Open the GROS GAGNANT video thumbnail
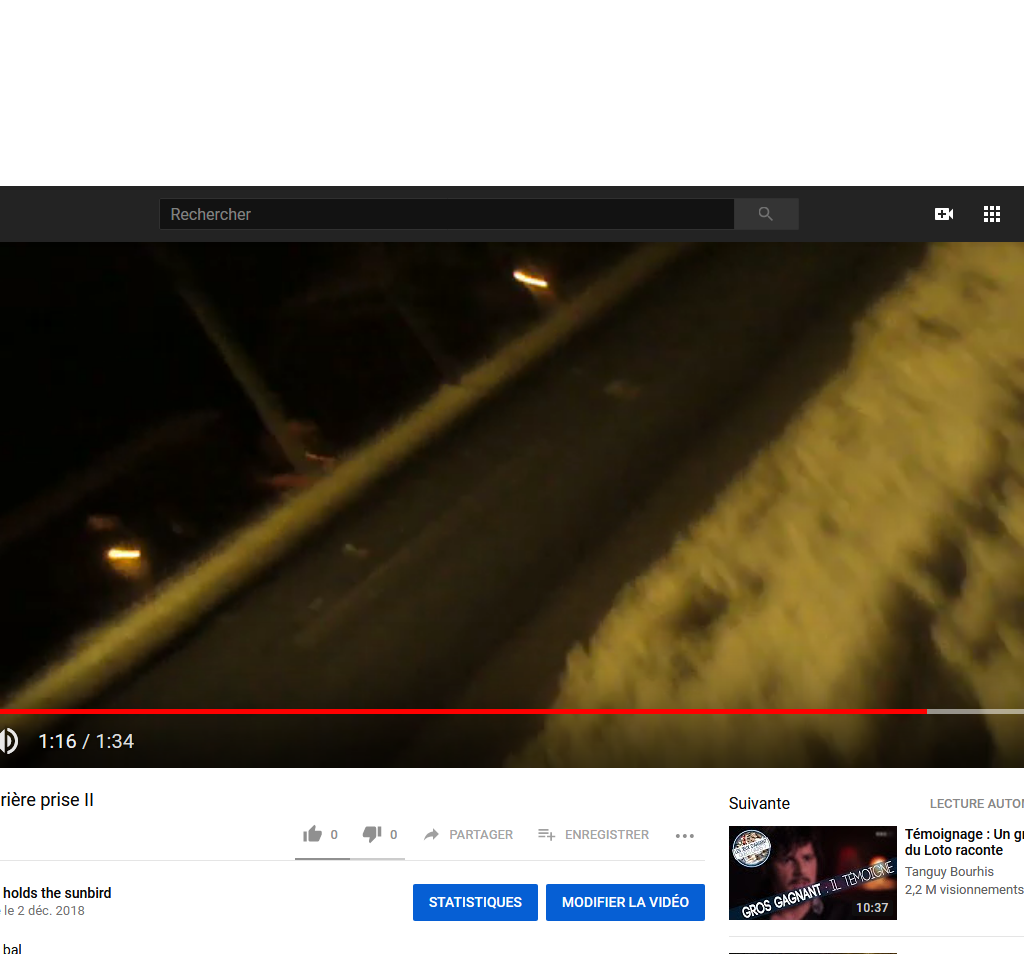The width and height of the screenshot is (1024, 954). click(812, 872)
